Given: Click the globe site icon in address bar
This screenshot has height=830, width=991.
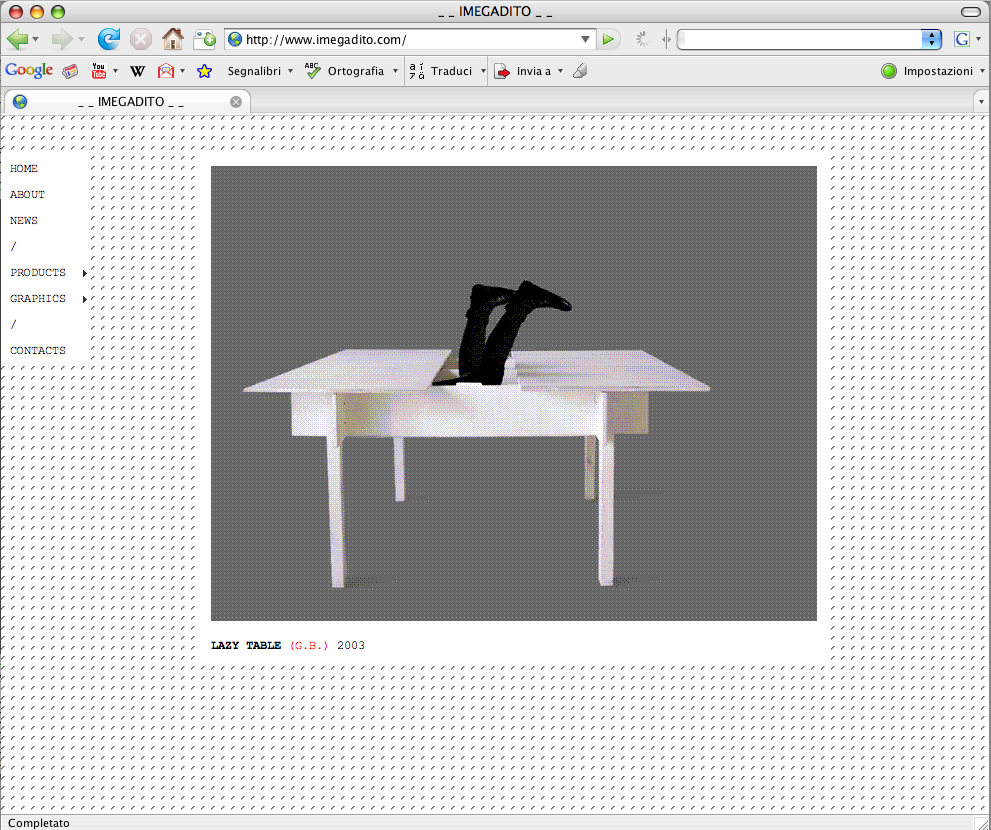Looking at the screenshot, I should [235, 39].
